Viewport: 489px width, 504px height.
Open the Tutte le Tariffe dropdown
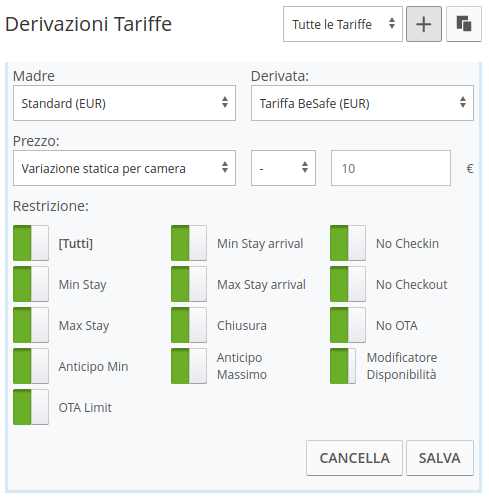tap(343, 24)
